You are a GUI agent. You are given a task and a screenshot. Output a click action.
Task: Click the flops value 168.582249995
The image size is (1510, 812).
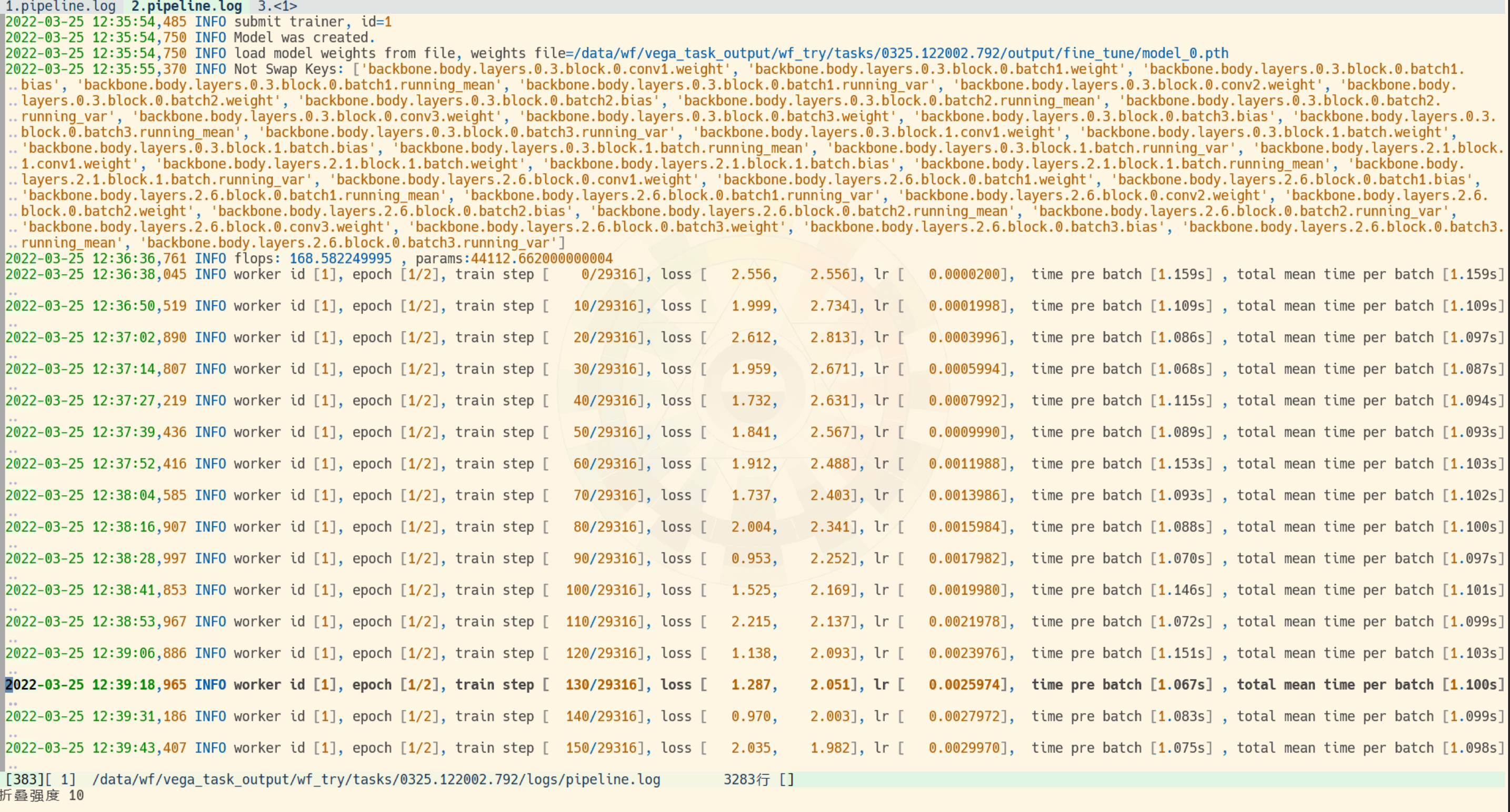point(340,258)
